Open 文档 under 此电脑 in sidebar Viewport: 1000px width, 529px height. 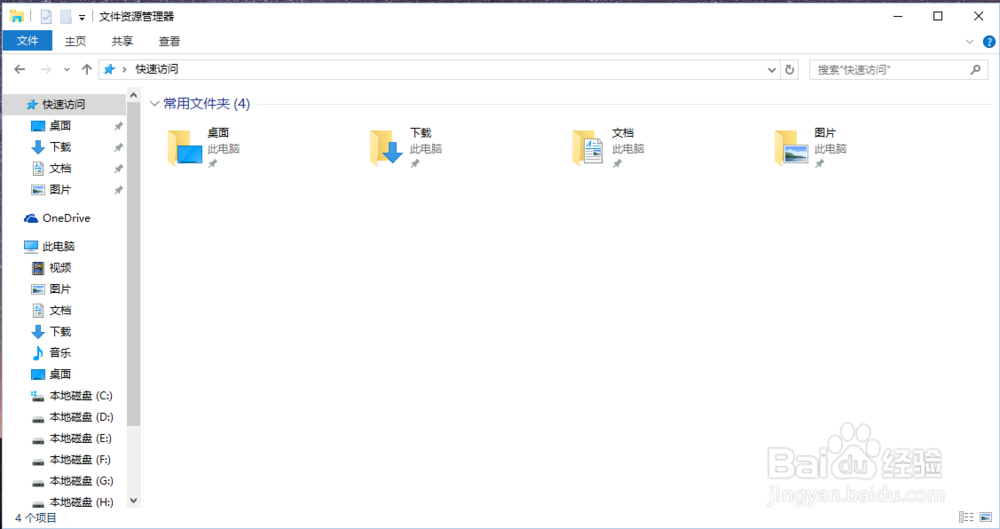(60, 311)
